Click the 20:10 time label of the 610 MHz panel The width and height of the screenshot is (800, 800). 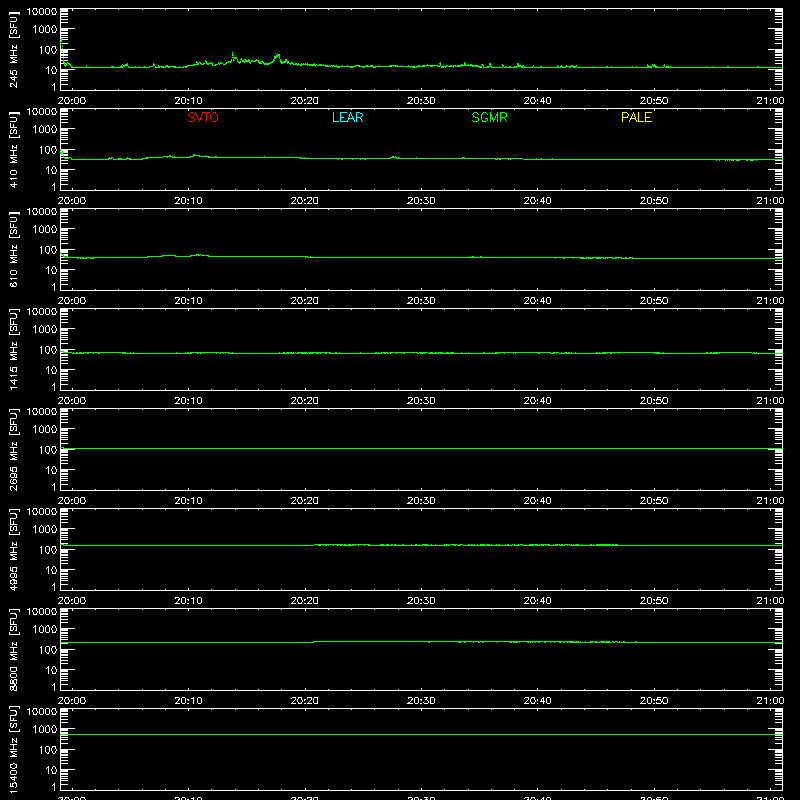click(188, 301)
